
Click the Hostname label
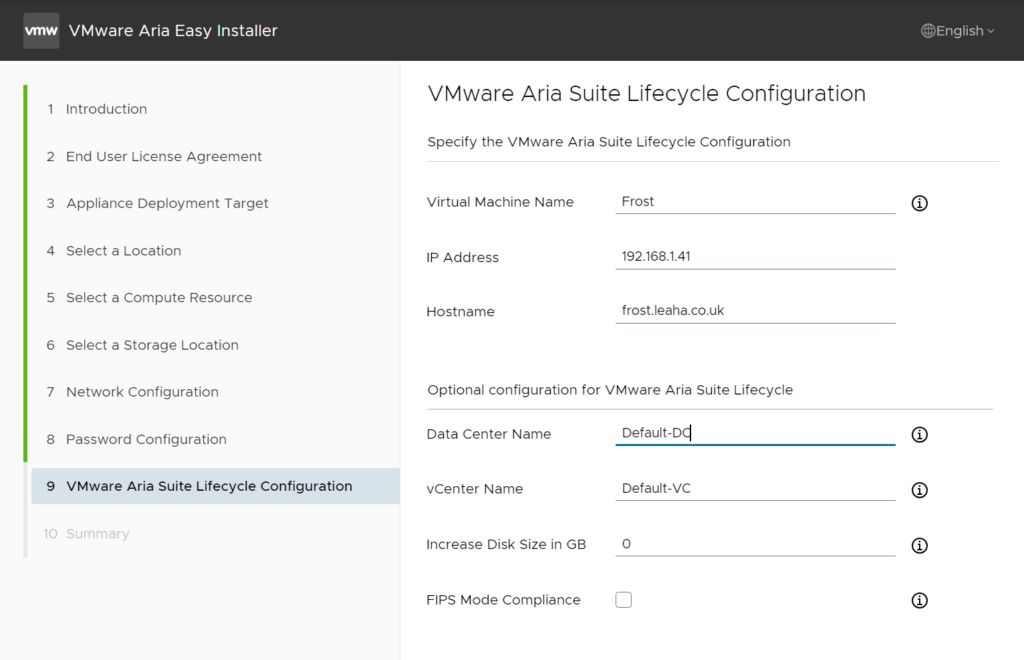pos(460,311)
